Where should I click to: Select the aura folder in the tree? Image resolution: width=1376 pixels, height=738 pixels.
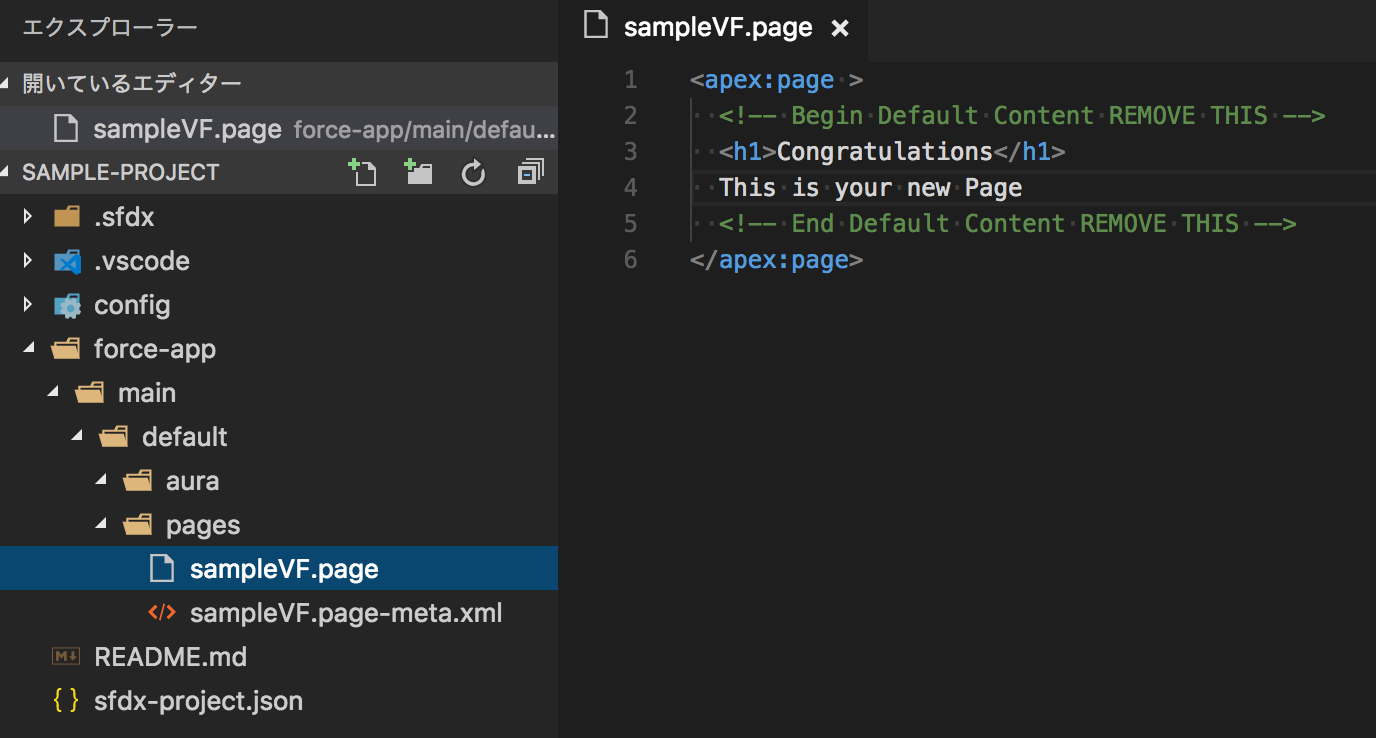point(192,481)
